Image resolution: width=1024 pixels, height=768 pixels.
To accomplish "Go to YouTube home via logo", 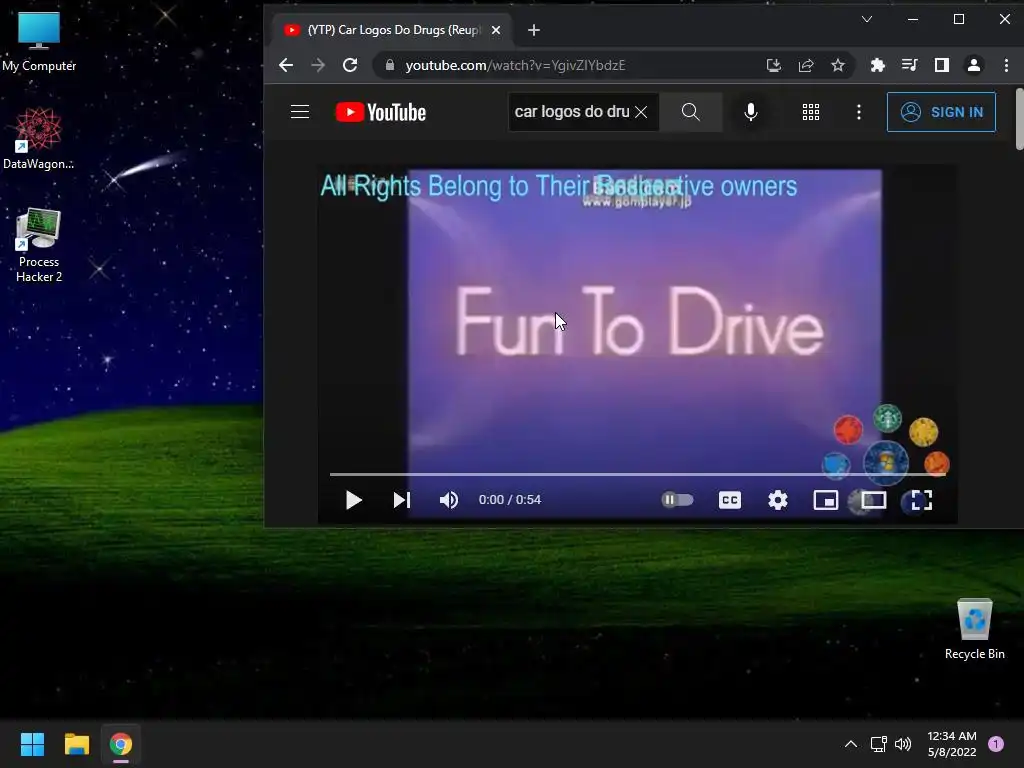I will pyautogui.click(x=381, y=112).
